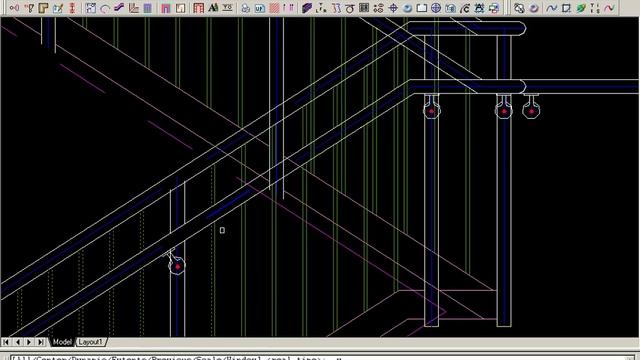This screenshot has height=360, width=640.
Task: Click the dumbbell-shaped link icon in toolbar
Action: click(x=14, y=8)
